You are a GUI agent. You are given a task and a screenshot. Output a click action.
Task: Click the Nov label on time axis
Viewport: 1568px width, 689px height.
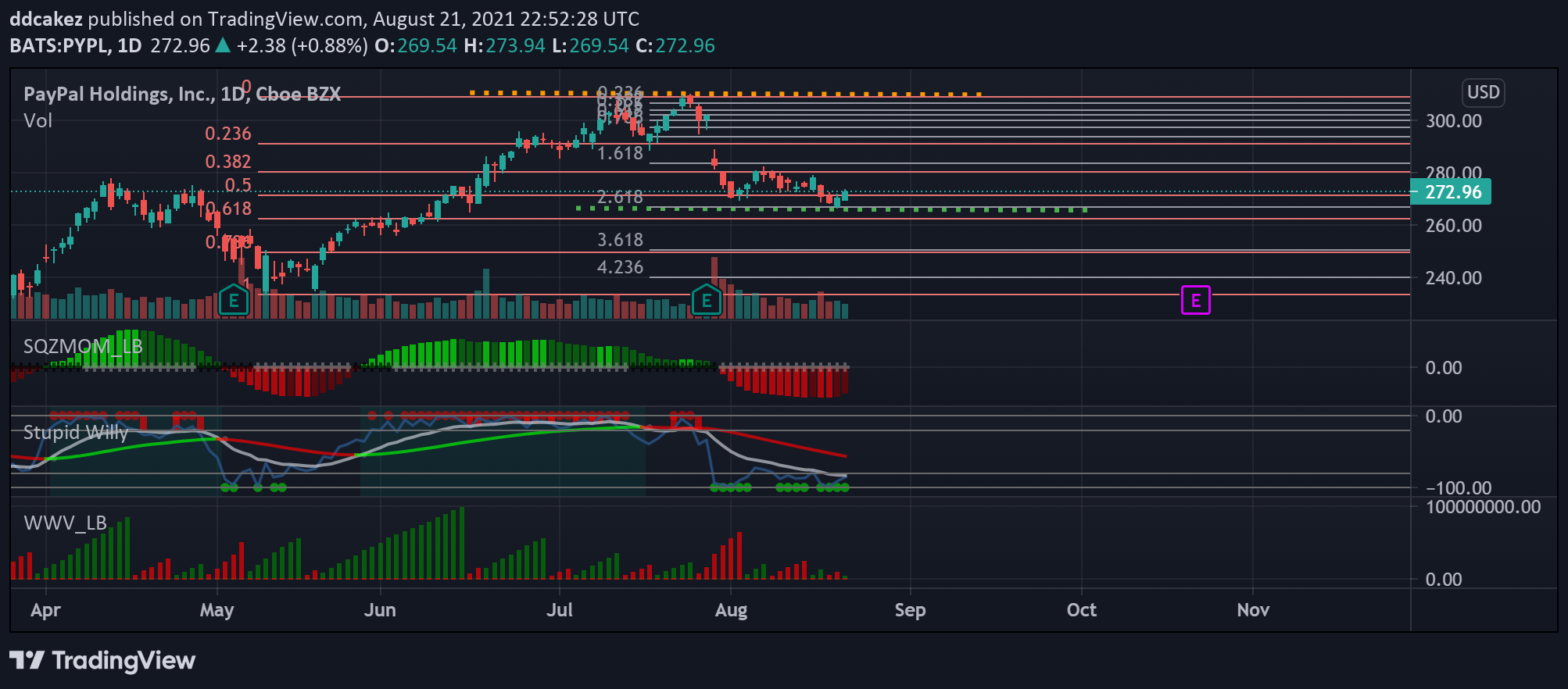coord(1253,610)
